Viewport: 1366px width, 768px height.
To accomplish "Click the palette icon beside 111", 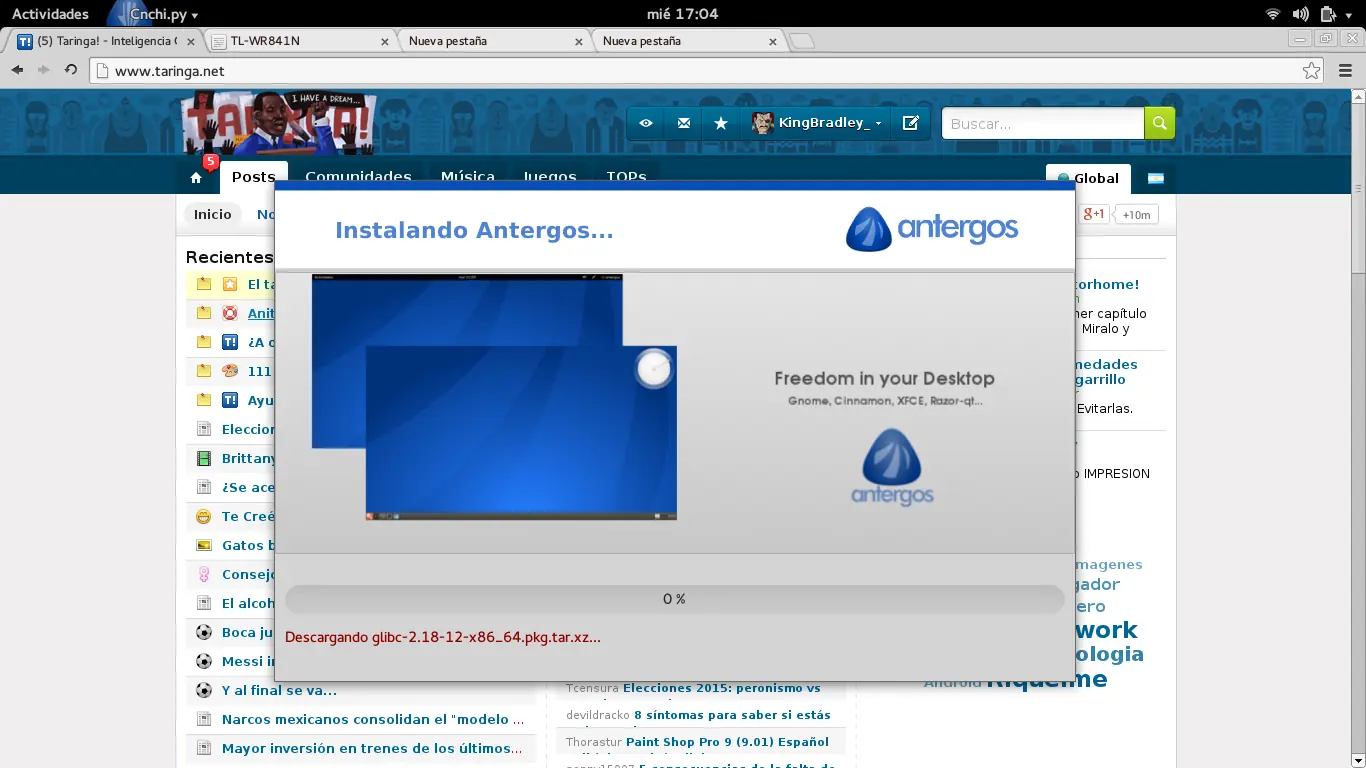I will 230,371.
